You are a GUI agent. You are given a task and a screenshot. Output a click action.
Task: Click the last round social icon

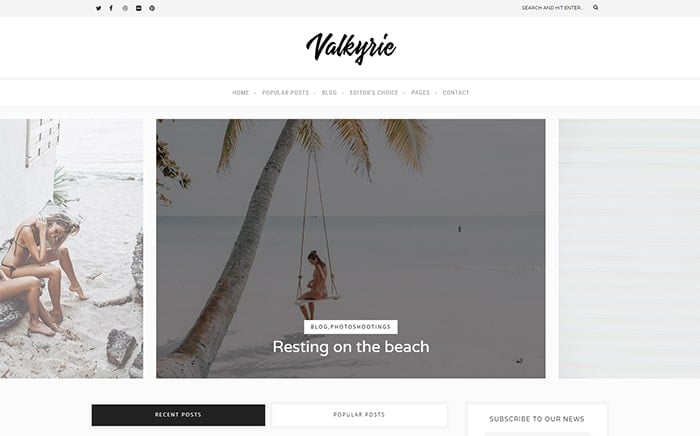pyautogui.click(x=152, y=8)
